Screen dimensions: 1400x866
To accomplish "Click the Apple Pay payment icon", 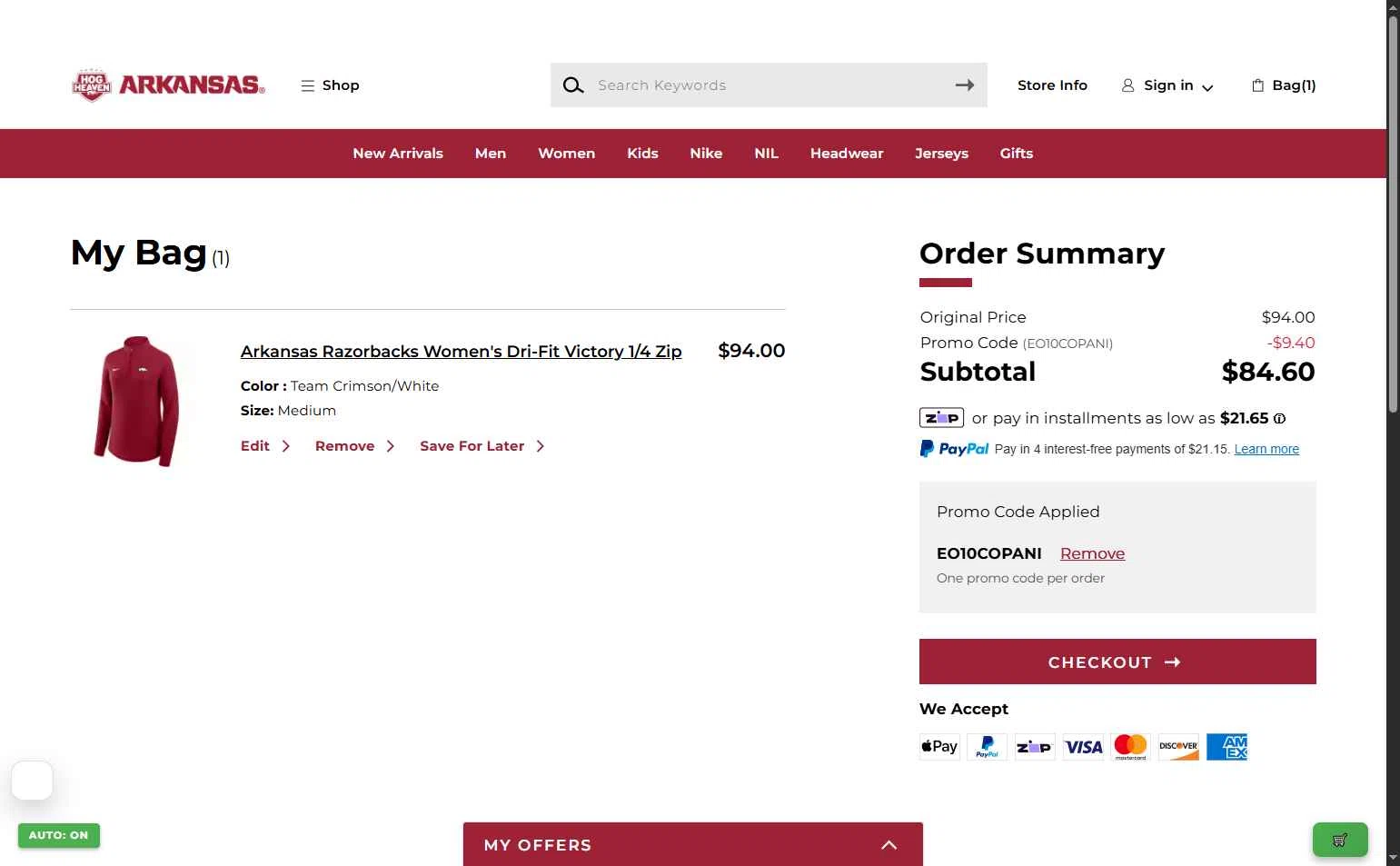I will (939, 747).
